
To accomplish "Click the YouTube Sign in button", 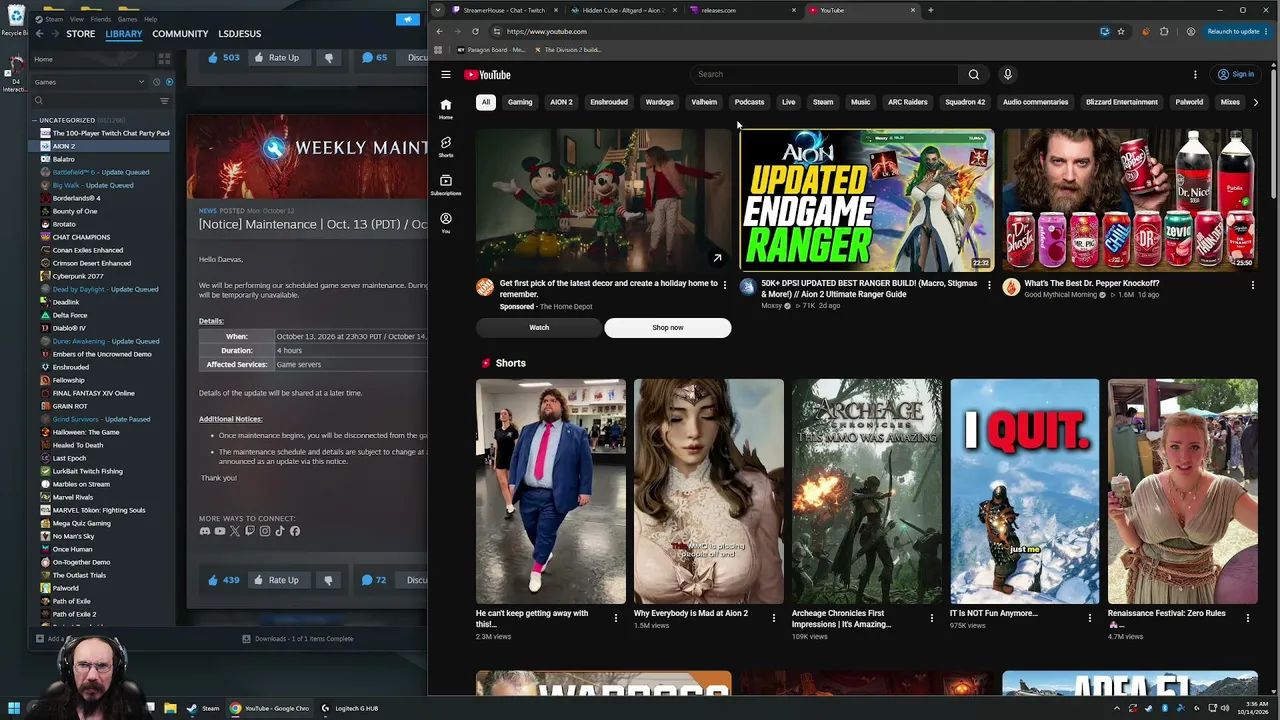I will [x=1237, y=74].
